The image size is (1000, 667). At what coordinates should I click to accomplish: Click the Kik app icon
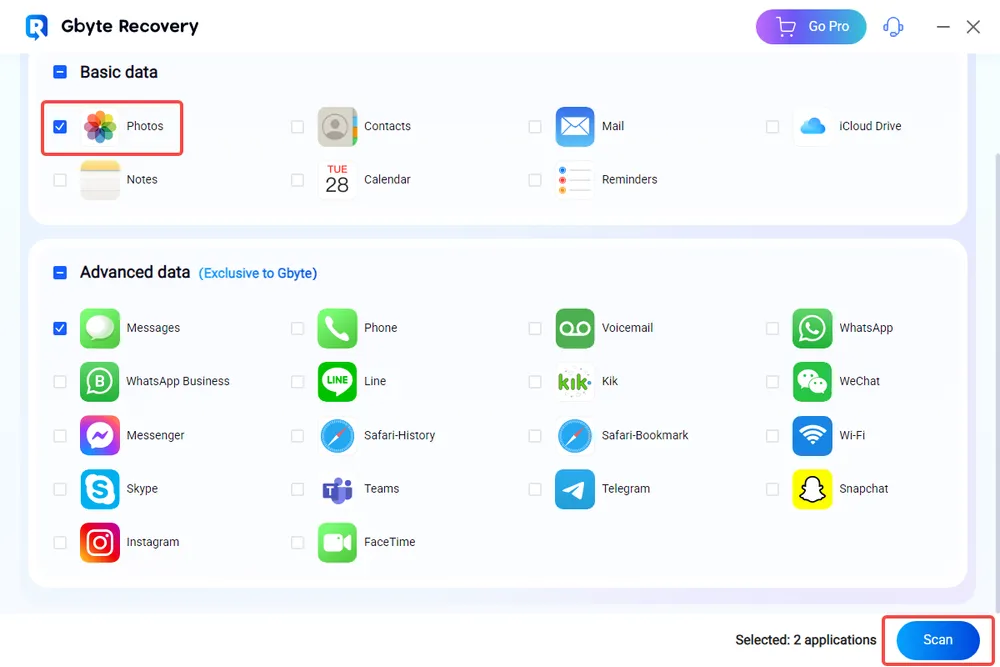[575, 381]
